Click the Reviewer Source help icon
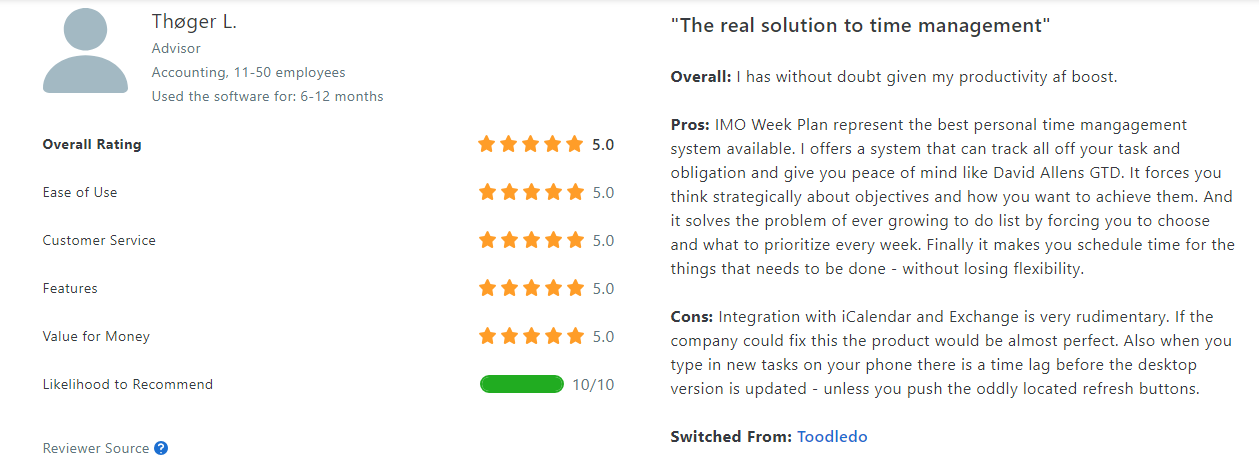1259x469 pixels. coord(161,449)
